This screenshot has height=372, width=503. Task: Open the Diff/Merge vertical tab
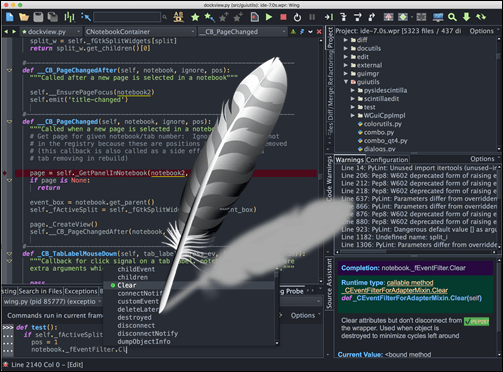(x=330, y=104)
